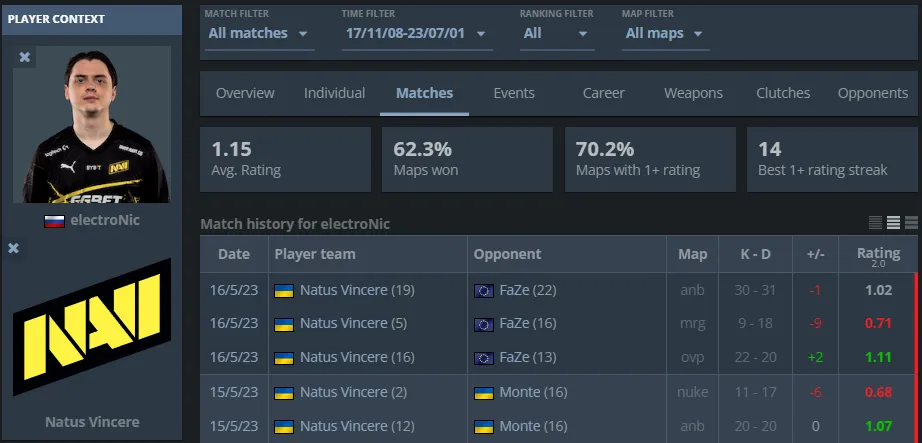Open the Time Filter date range dropdown
The width and height of the screenshot is (922, 443).
(x=416, y=34)
